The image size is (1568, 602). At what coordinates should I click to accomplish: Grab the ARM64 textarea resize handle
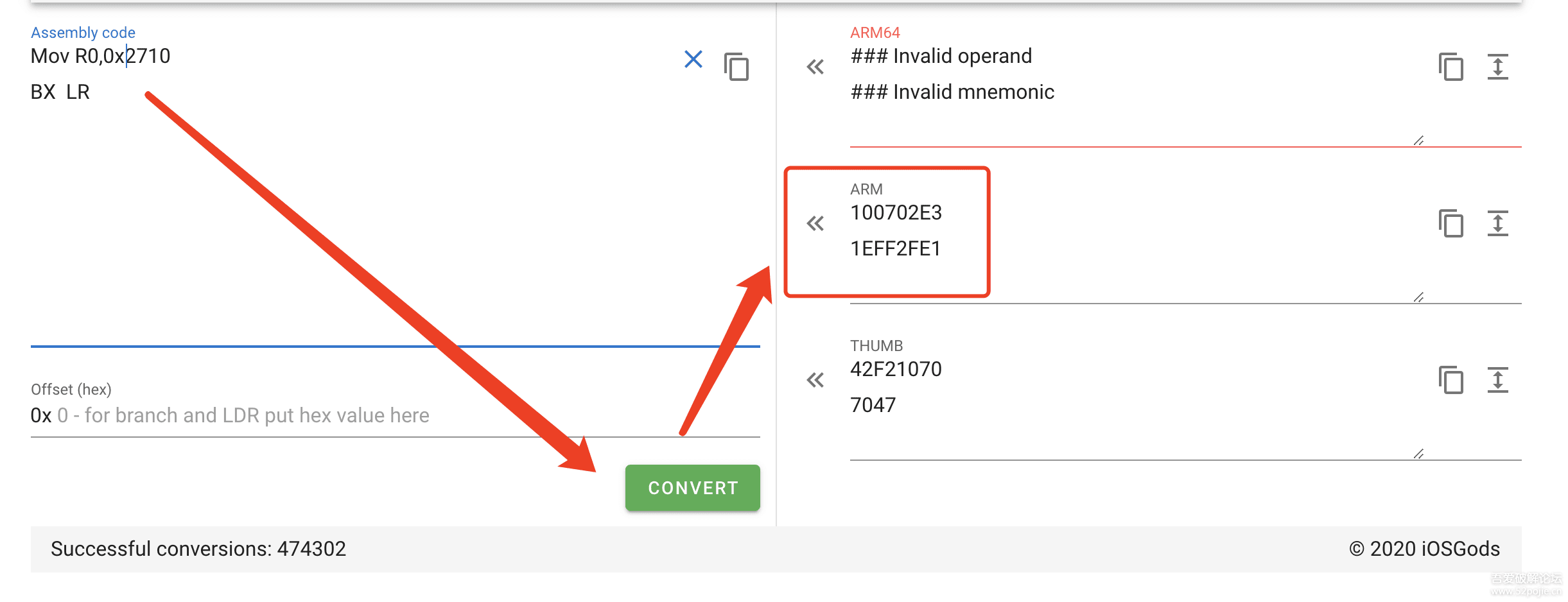click(1418, 141)
